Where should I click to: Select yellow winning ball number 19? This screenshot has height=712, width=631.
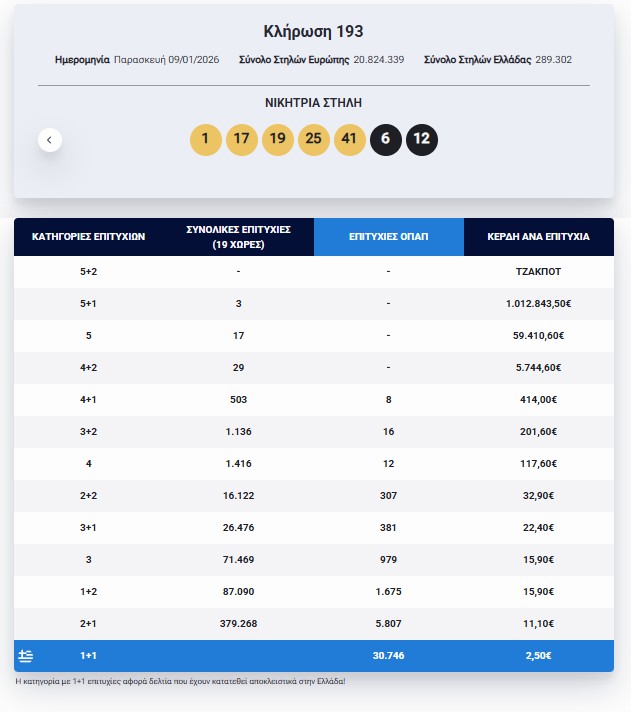277,139
